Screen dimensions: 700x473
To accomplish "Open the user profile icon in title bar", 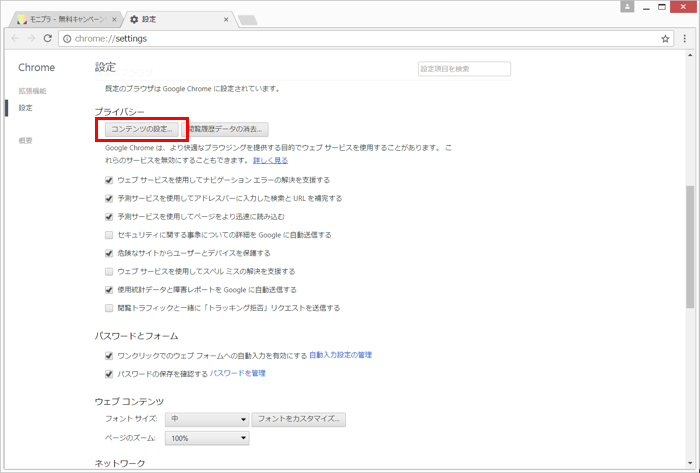I will click(x=627, y=7).
